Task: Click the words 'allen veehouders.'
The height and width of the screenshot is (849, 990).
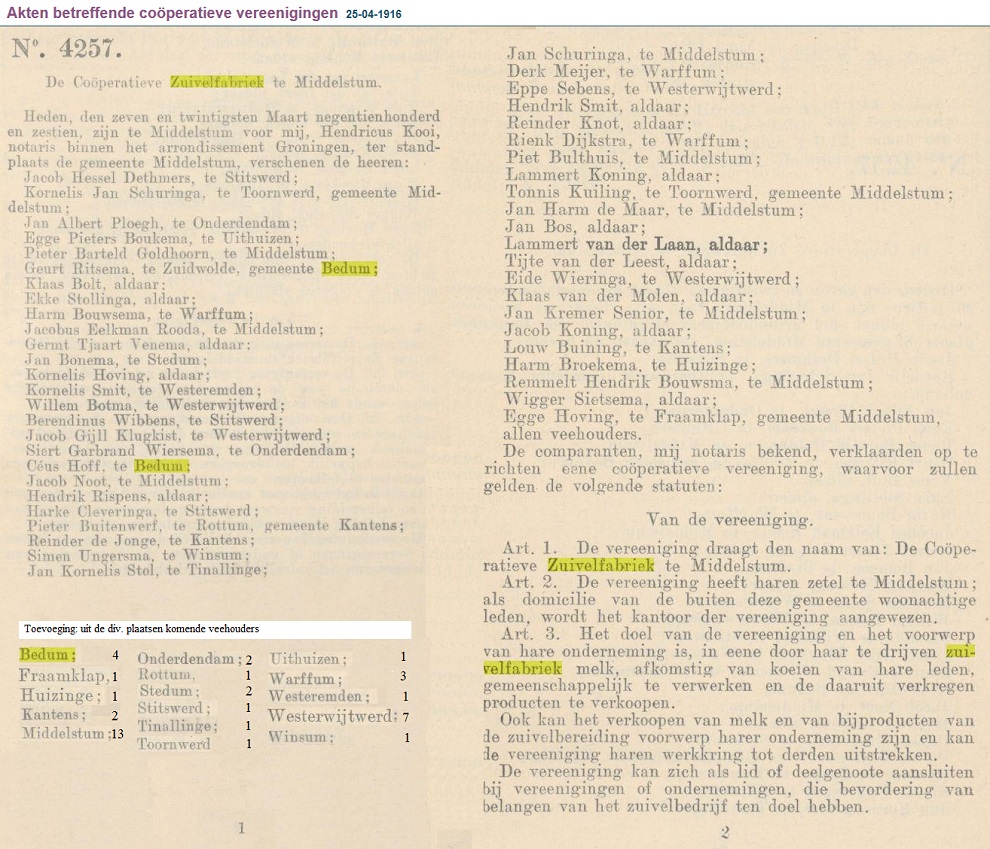Action: click(572, 434)
